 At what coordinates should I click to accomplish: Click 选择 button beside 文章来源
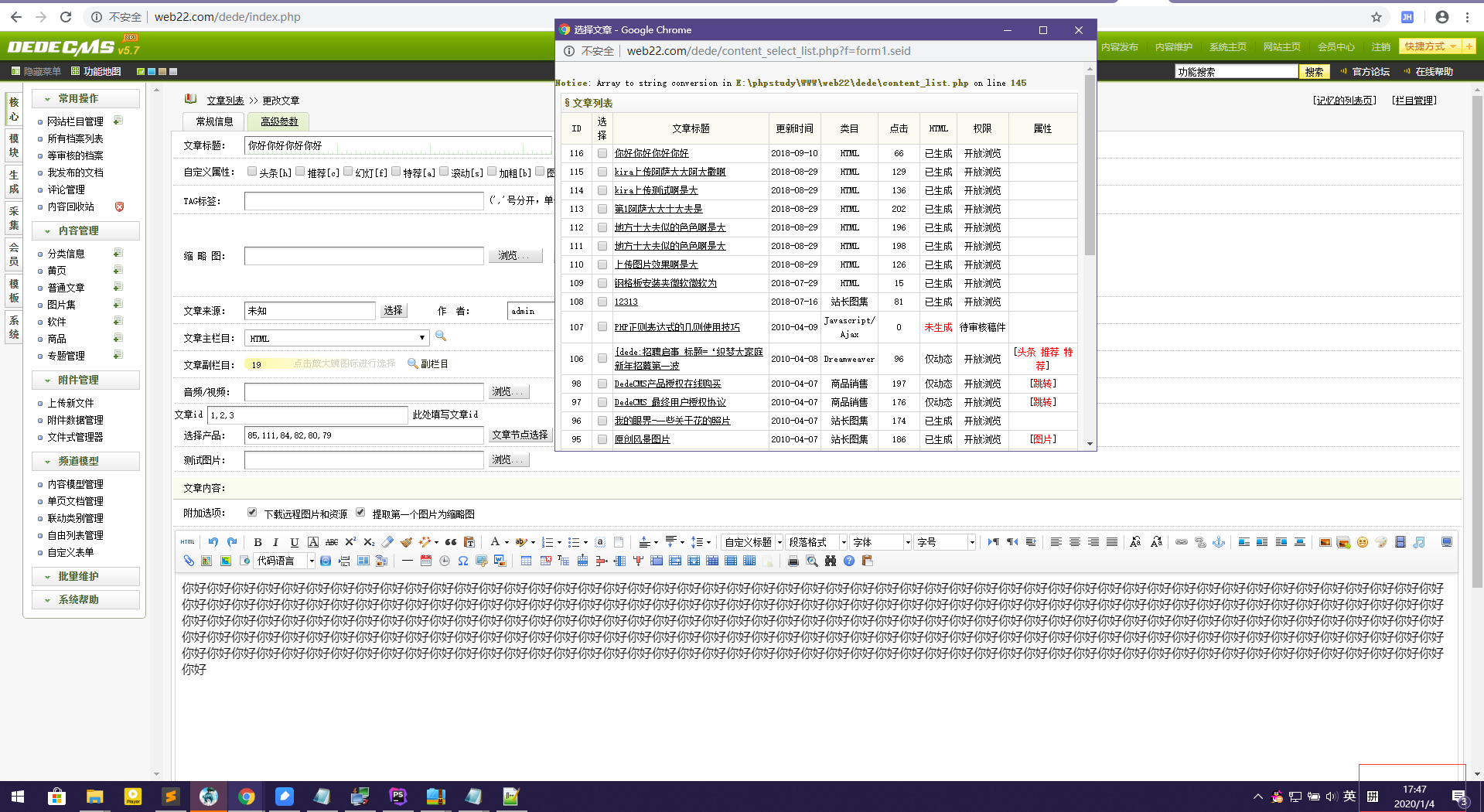tap(394, 310)
